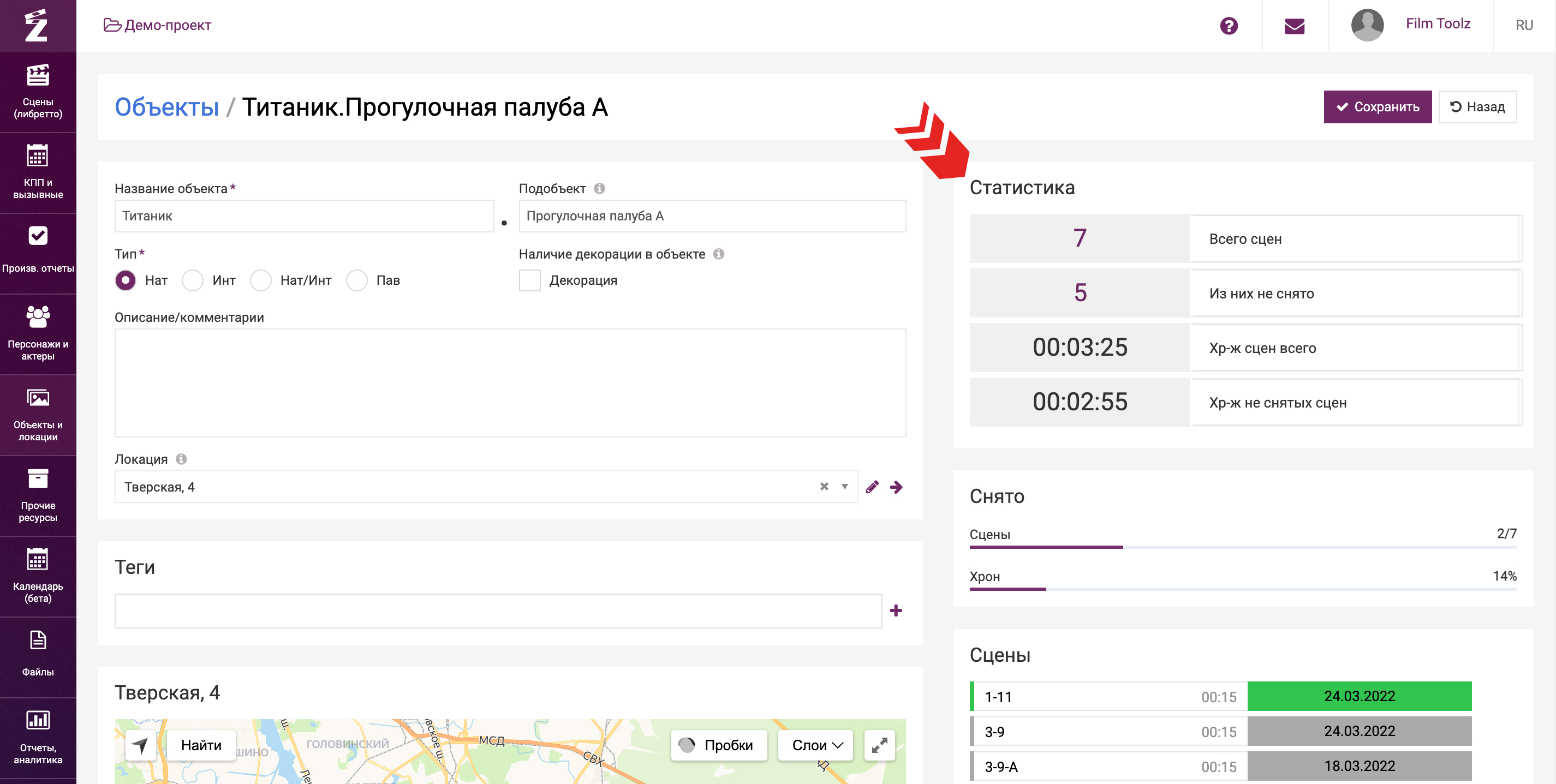Enable the Декорация checkbox

click(530, 280)
